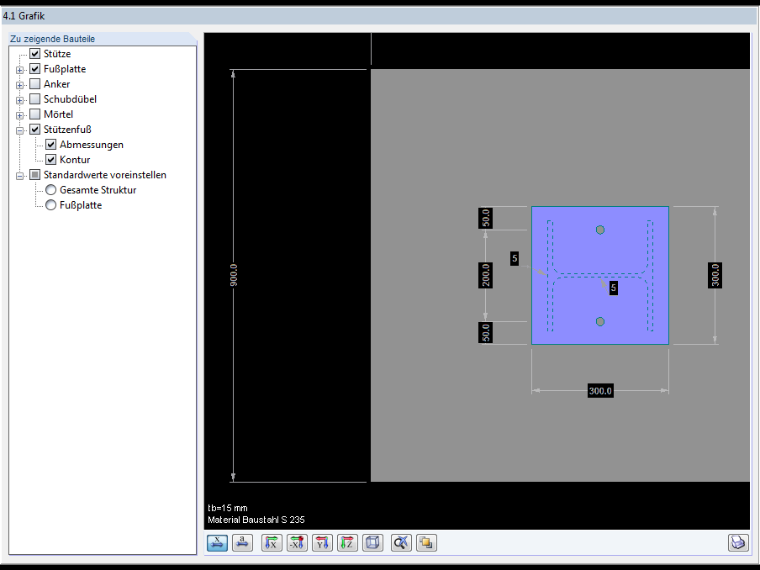Image resolution: width=760 pixels, height=570 pixels.
Task: Expand the Mörtel tree node
Action: point(20,115)
